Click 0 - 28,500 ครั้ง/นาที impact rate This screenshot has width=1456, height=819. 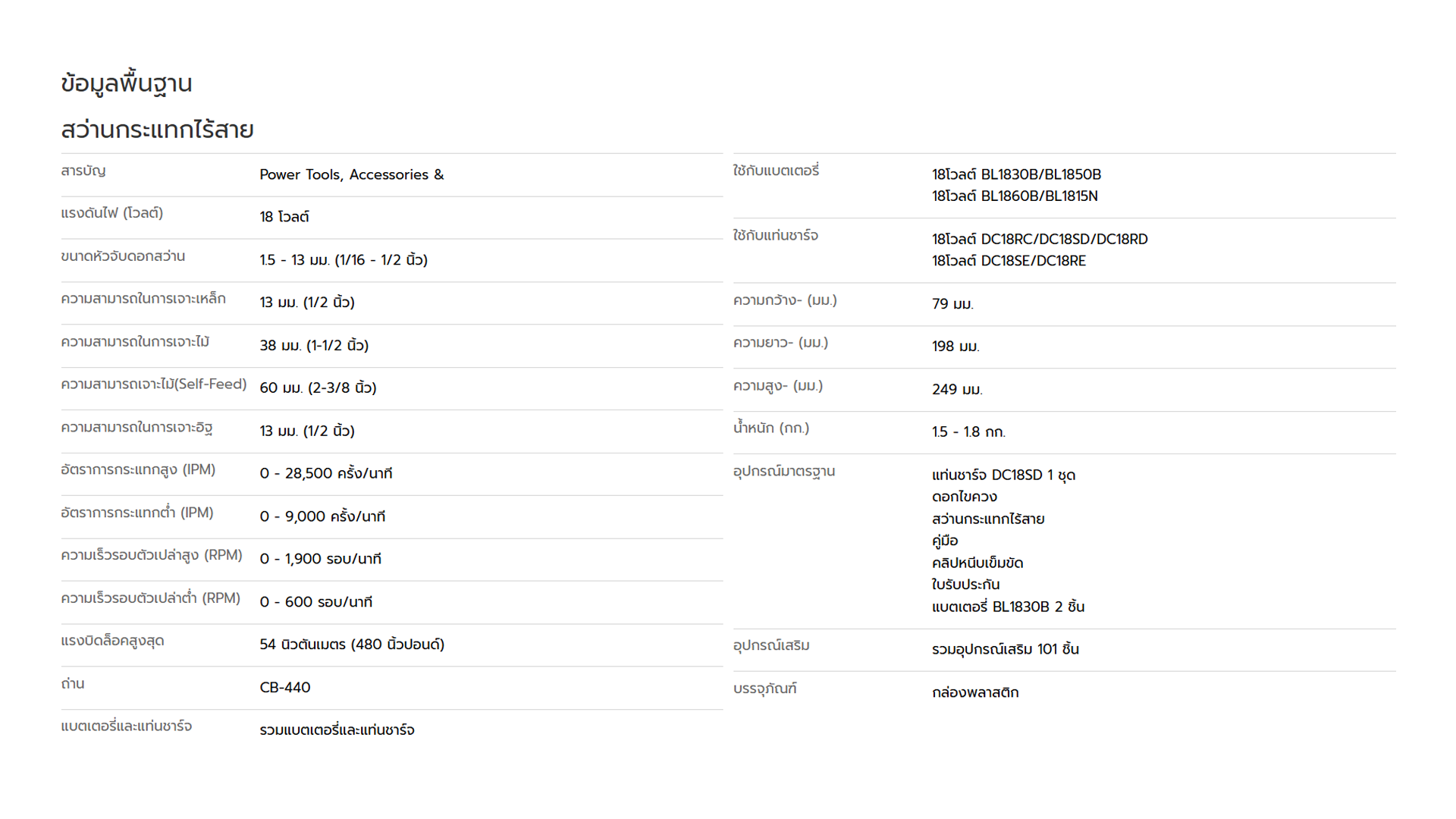[326, 473]
